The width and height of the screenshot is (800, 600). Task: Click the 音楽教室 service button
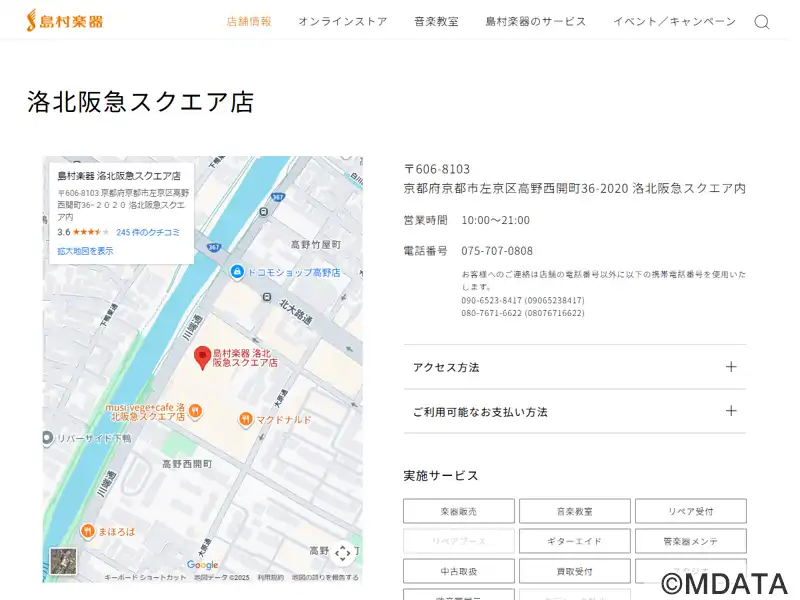click(x=574, y=511)
